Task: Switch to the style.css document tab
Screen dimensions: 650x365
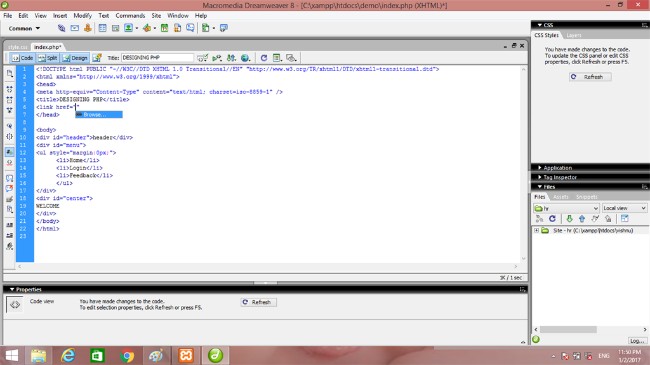Action: point(17,47)
